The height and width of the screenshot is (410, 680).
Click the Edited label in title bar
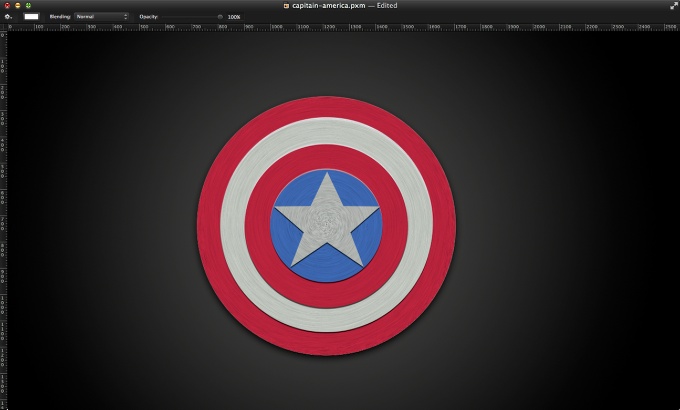pyautogui.click(x=388, y=5)
